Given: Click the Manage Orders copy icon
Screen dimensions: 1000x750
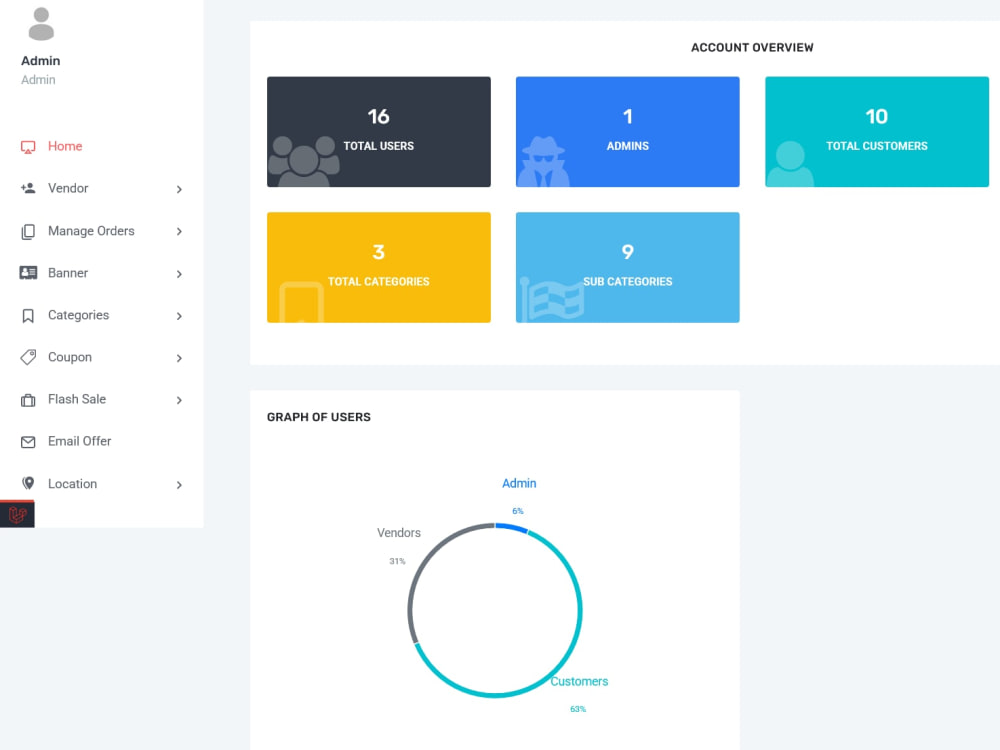Looking at the screenshot, I should coord(28,232).
